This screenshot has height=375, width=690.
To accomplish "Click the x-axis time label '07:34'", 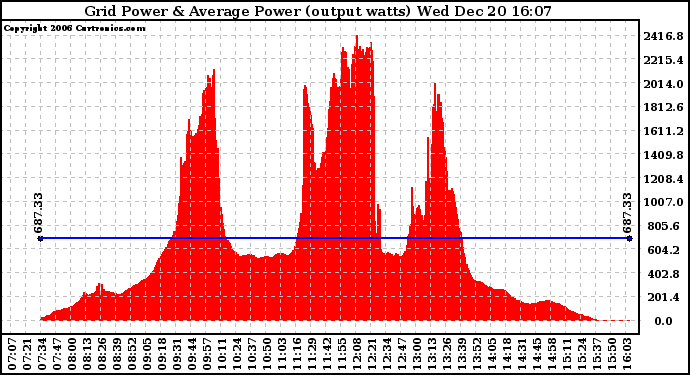I will [x=42, y=354].
